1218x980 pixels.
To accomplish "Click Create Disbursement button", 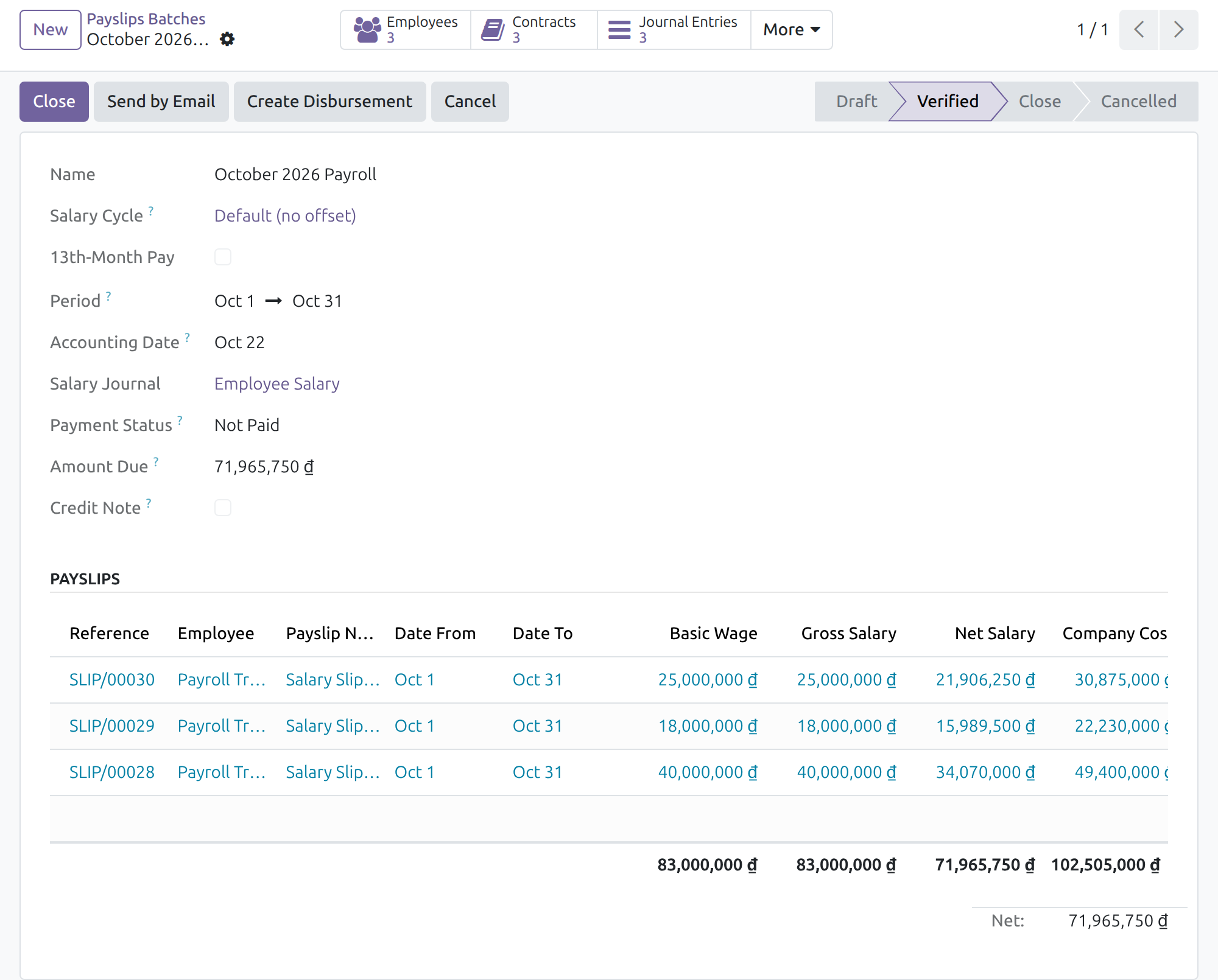I will pos(329,102).
